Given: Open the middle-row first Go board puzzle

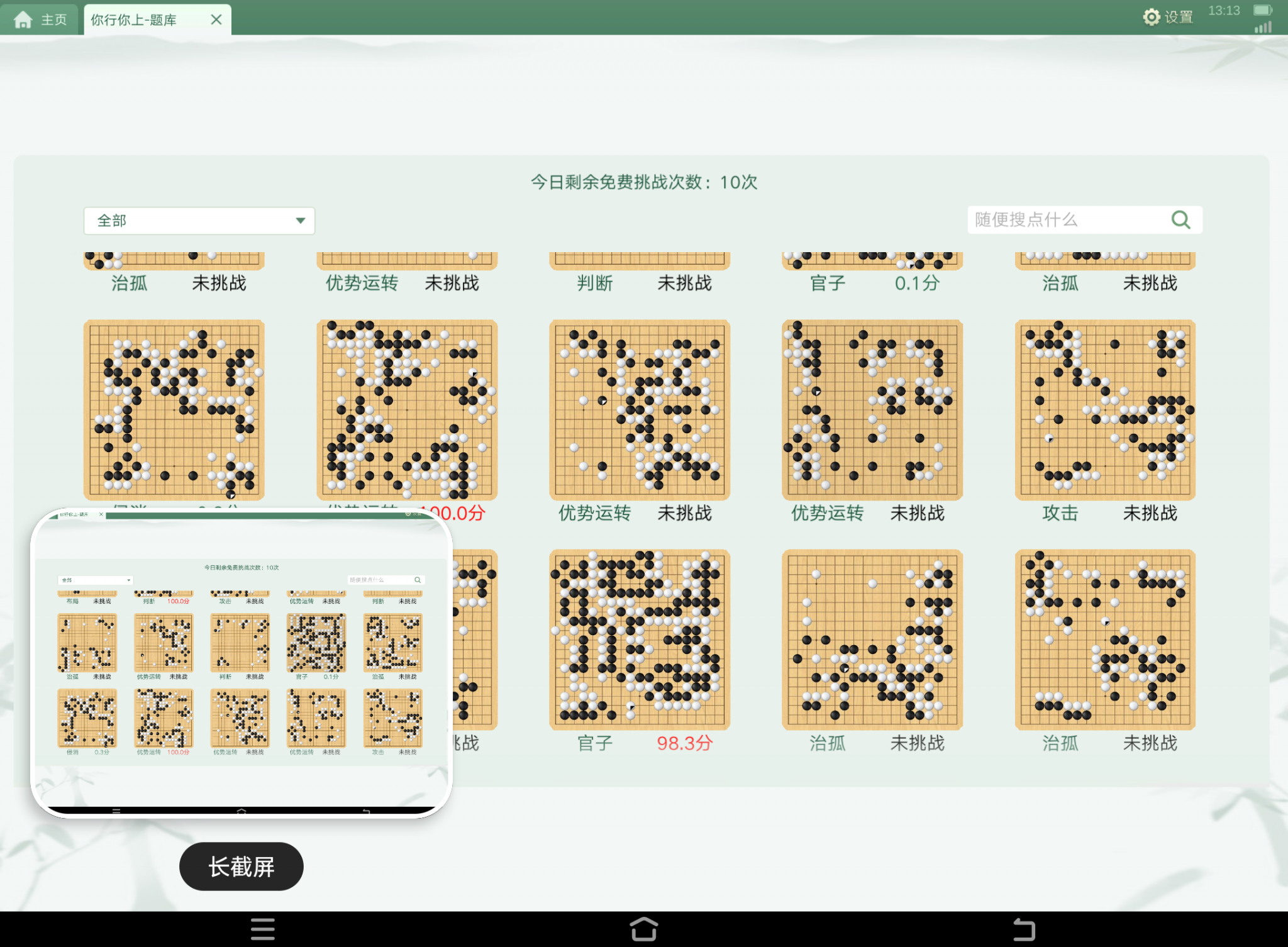Looking at the screenshot, I should pyautogui.click(x=174, y=410).
